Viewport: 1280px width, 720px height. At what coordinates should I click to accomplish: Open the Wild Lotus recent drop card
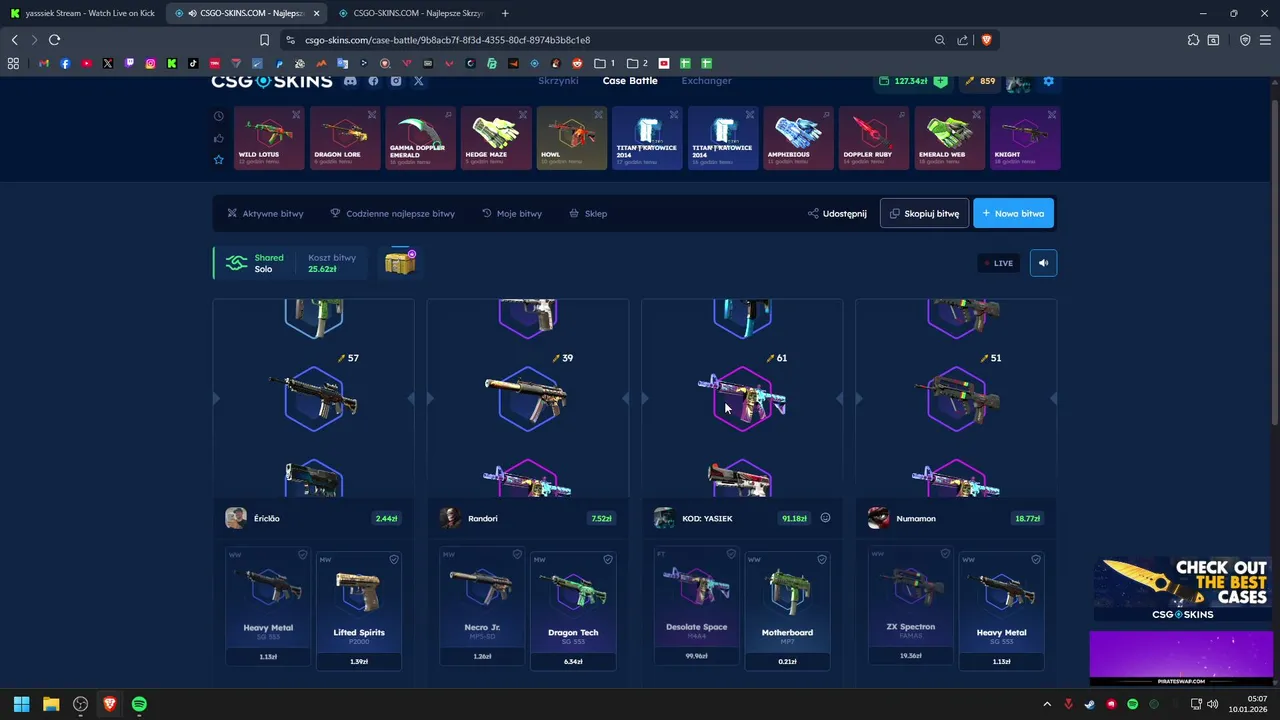tap(269, 138)
